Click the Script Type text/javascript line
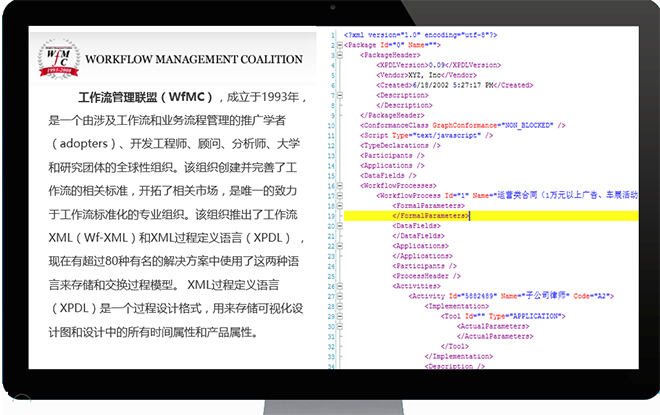Viewport: 660px width, 415px height. point(426,136)
